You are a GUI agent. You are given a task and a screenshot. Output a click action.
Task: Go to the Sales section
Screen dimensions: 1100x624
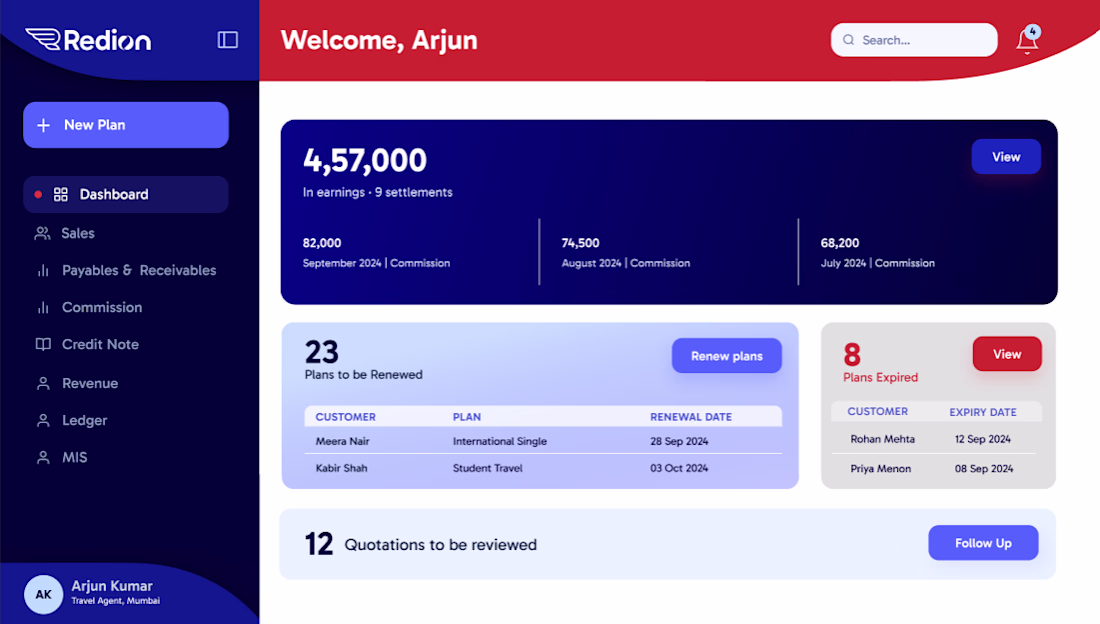click(78, 233)
